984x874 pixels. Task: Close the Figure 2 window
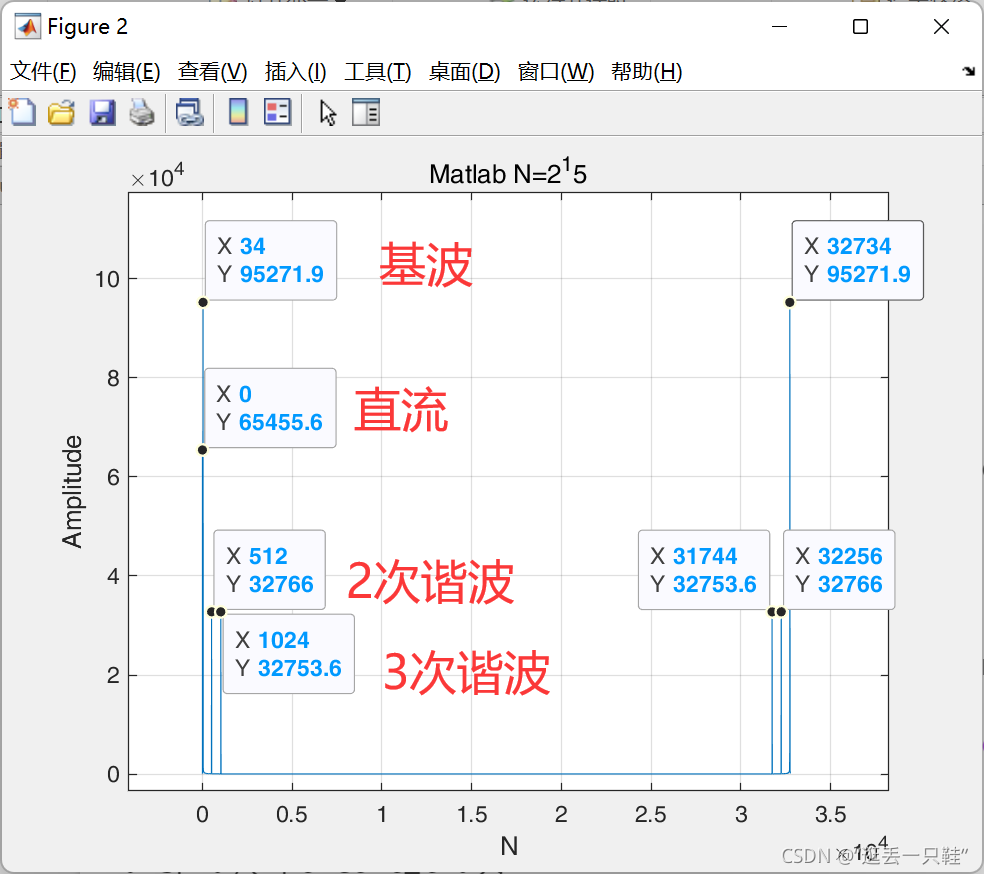click(941, 27)
